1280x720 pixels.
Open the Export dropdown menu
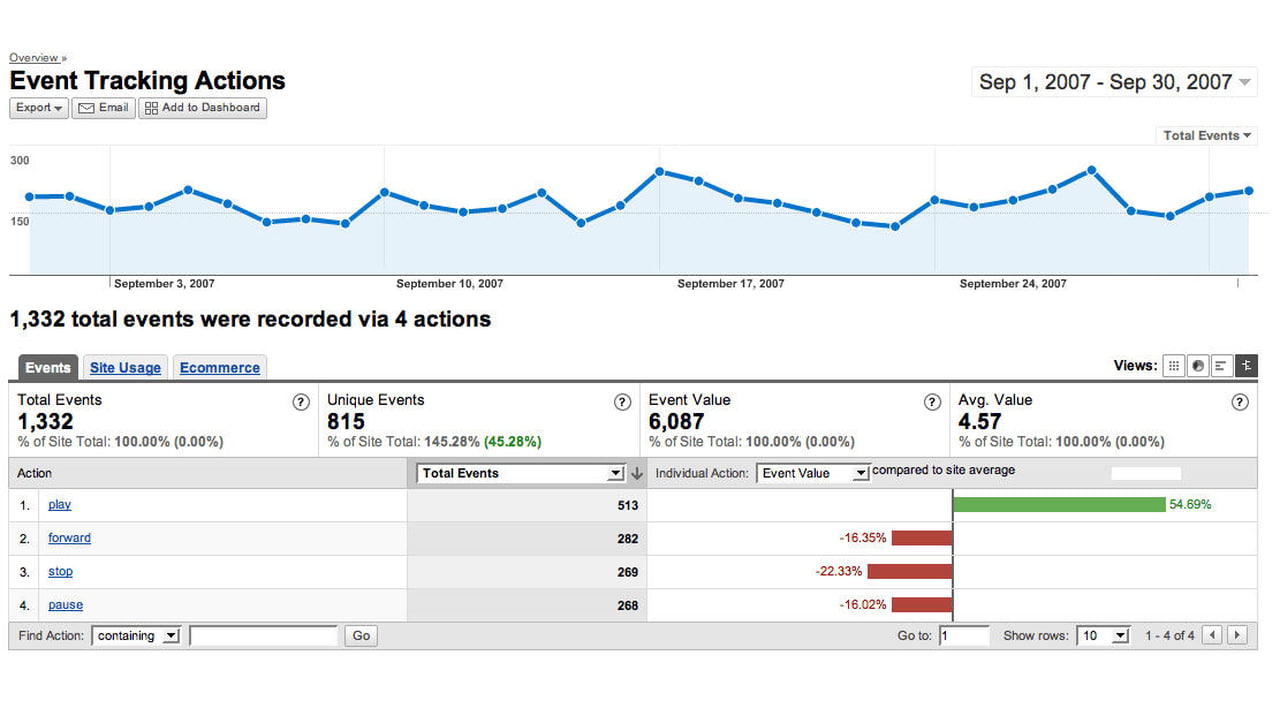tap(39, 108)
